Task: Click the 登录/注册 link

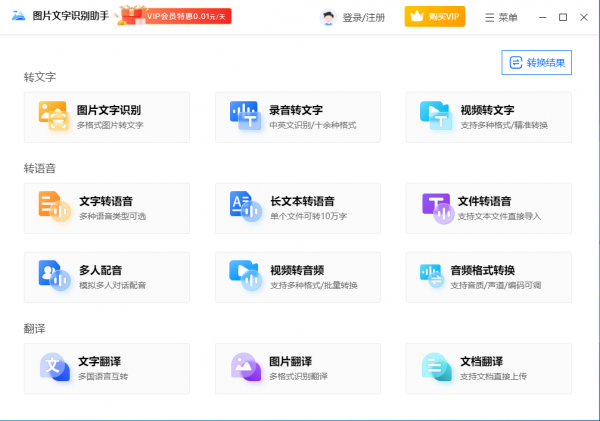Action: coord(363,17)
